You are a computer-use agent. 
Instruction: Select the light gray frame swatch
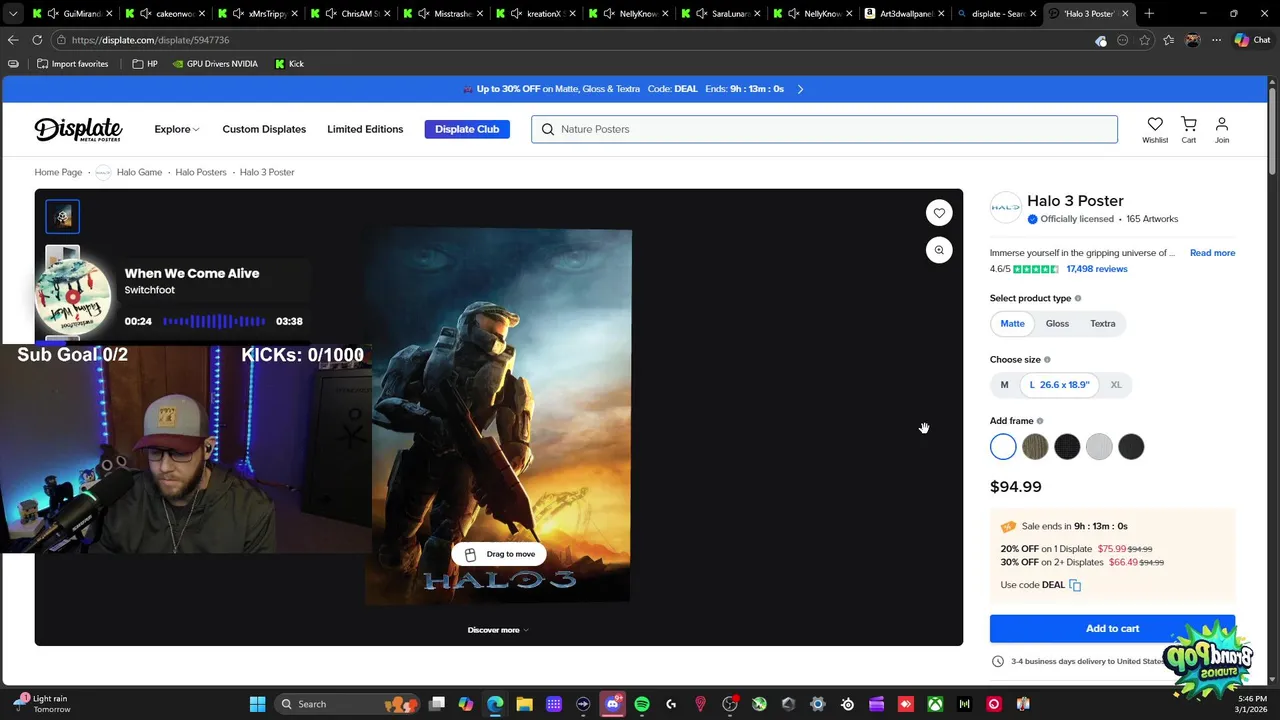click(1099, 447)
